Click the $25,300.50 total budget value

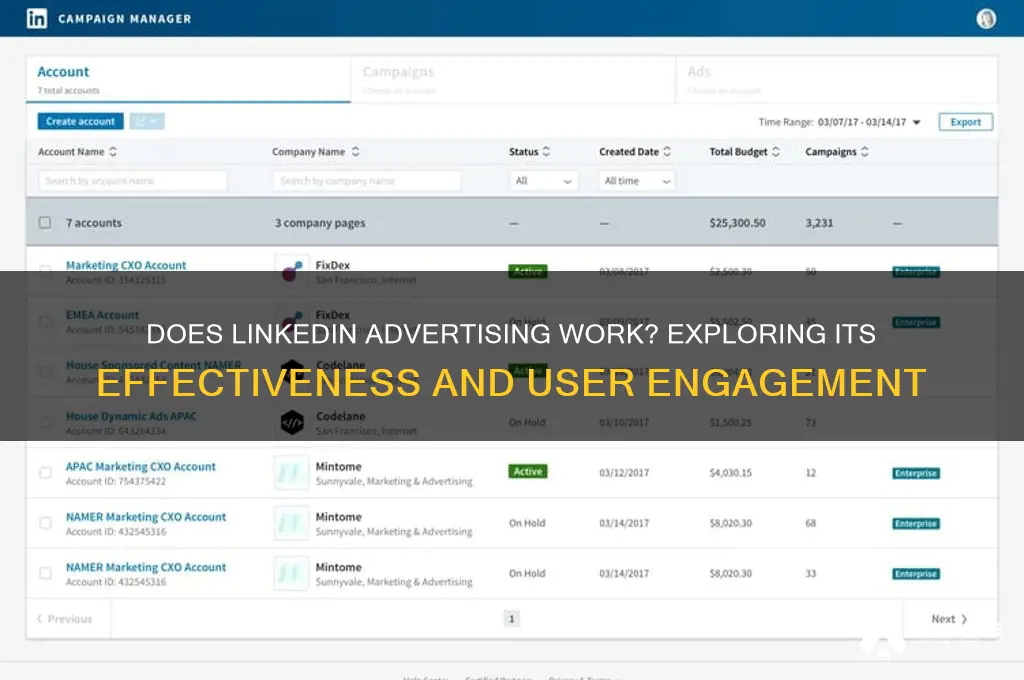737,223
